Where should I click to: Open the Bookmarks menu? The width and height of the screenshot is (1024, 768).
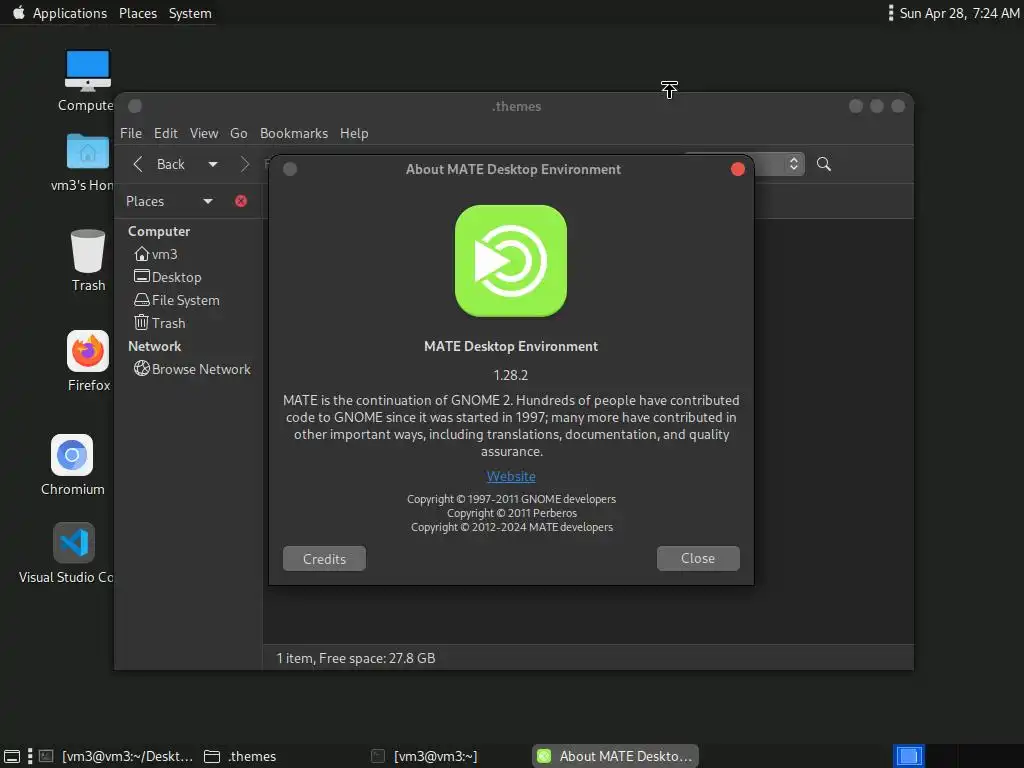[294, 133]
